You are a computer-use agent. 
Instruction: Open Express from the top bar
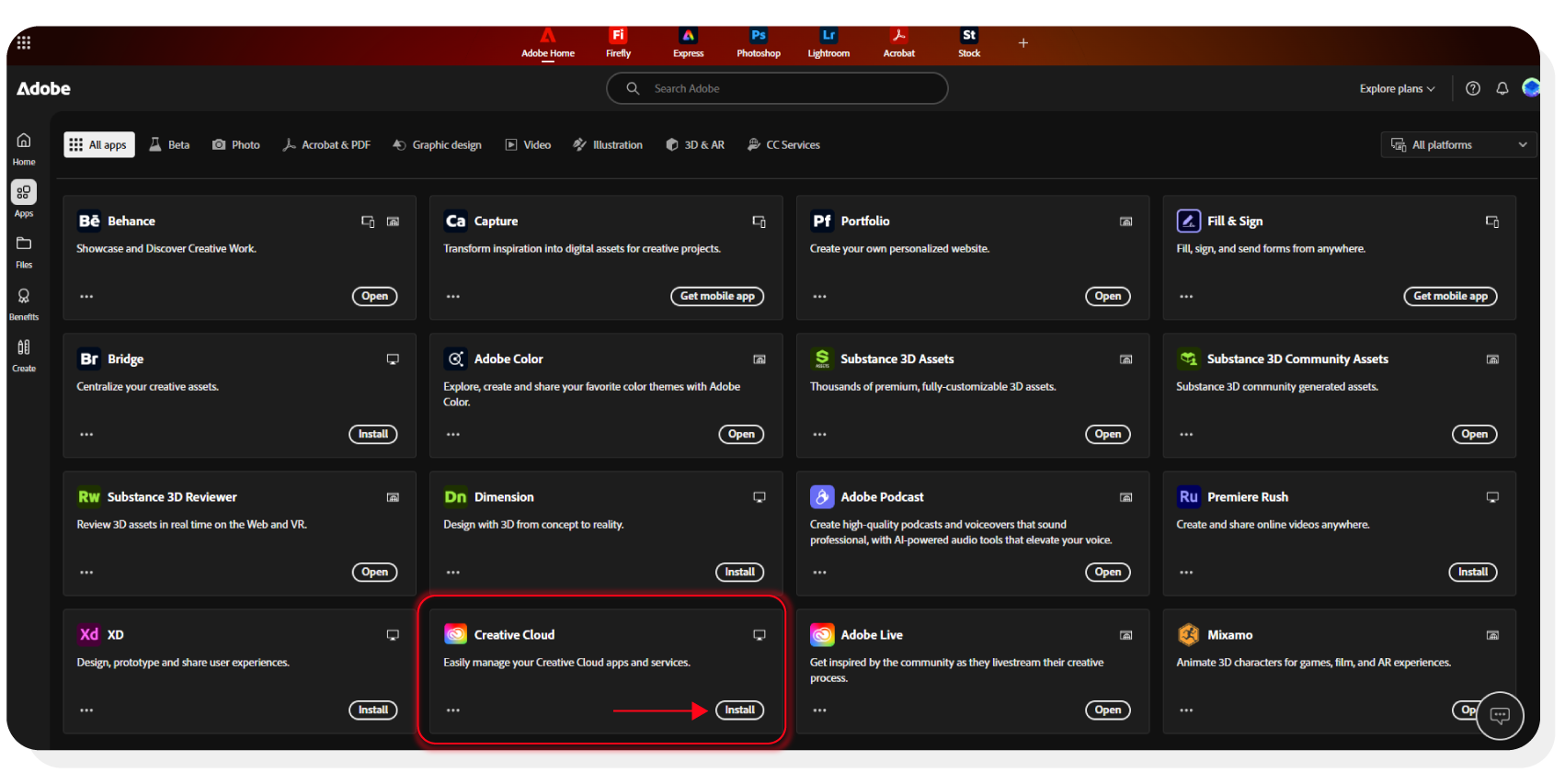pyautogui.click(x=688, y=43)
